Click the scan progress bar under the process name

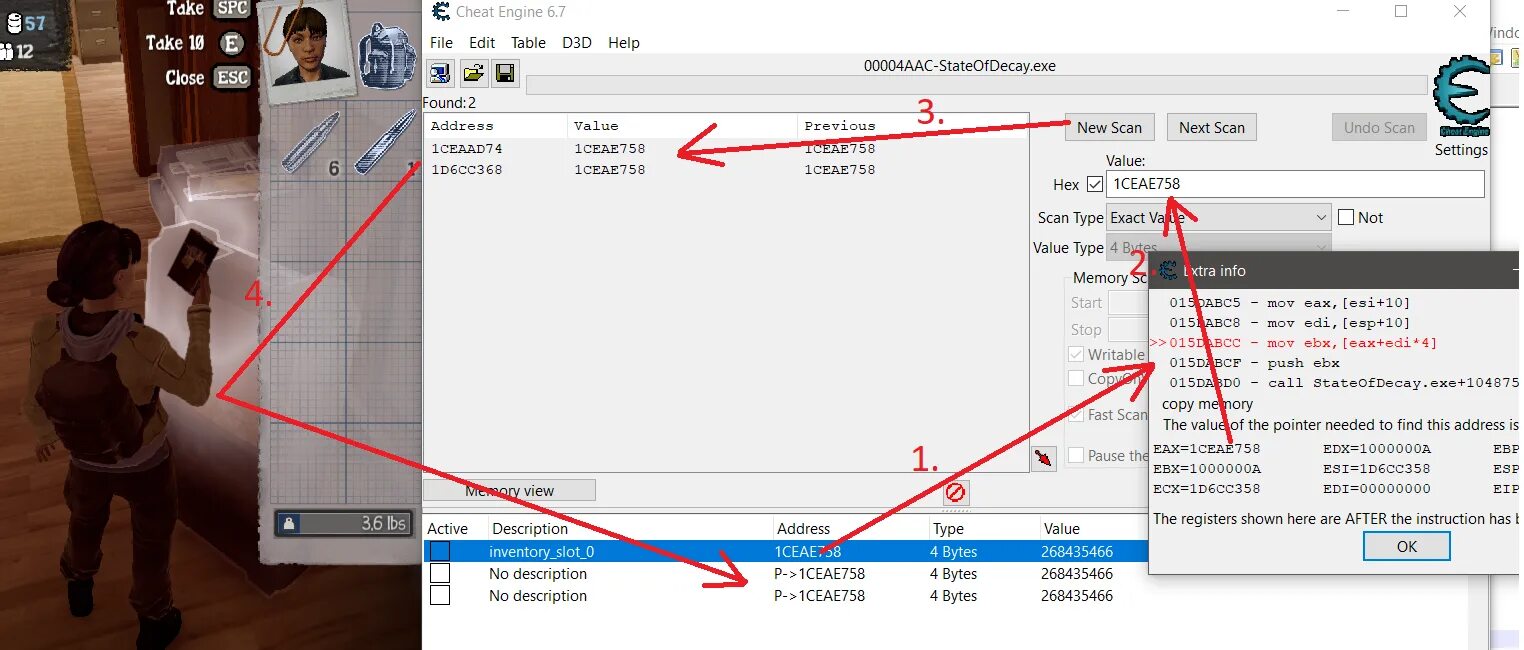(976, 85)
